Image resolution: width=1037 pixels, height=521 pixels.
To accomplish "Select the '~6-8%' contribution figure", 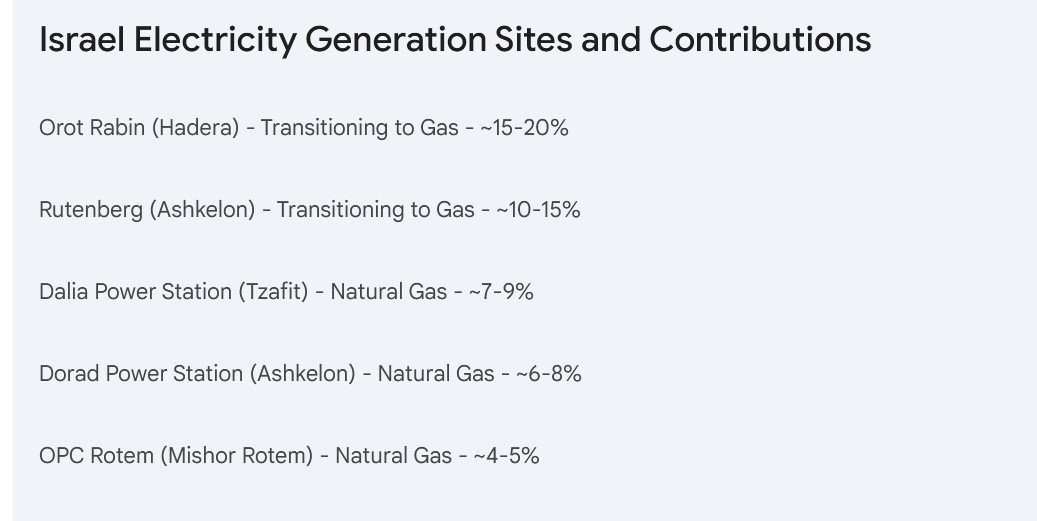I will tap(548, 374).
